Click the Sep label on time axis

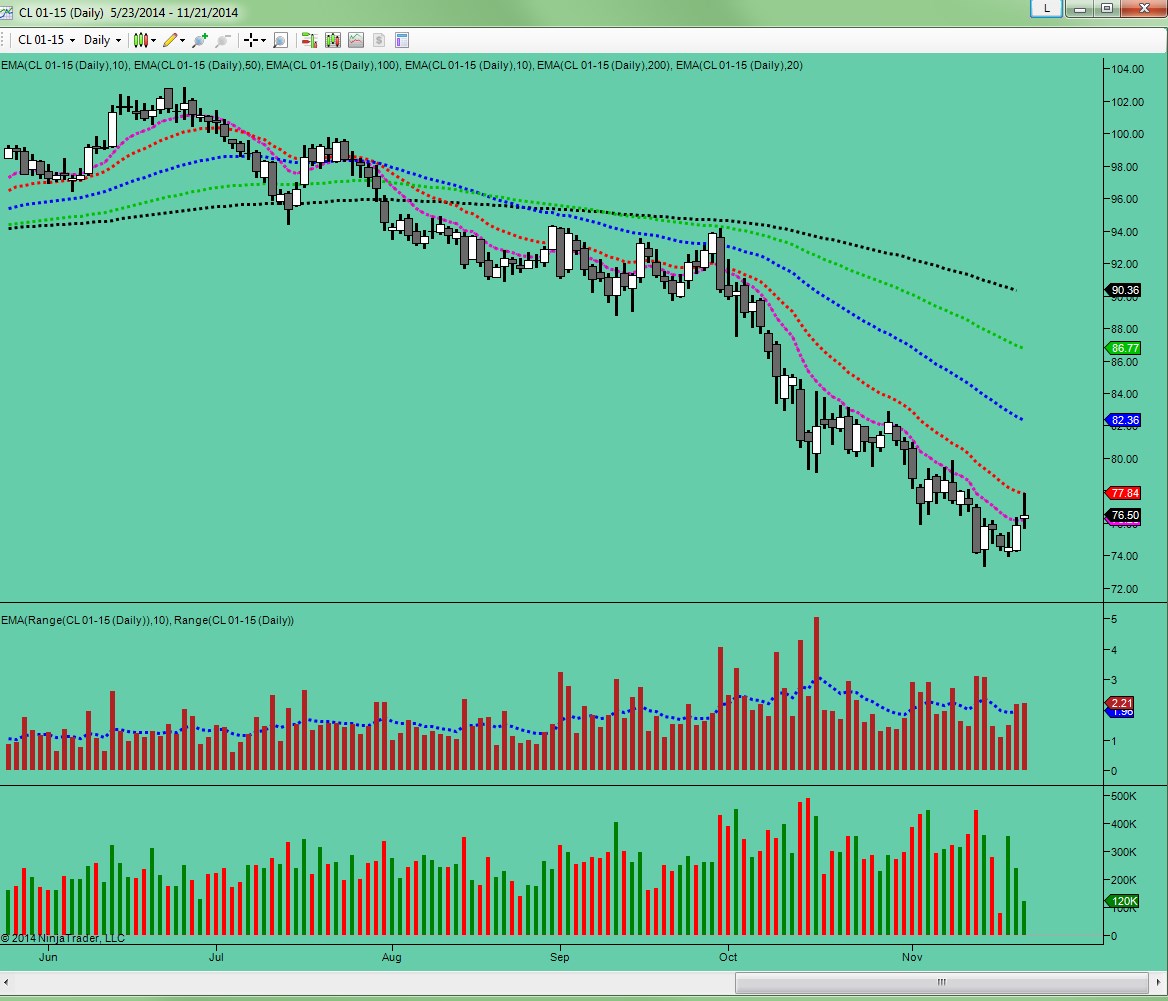pyautogui.click(x=559, y=957)
